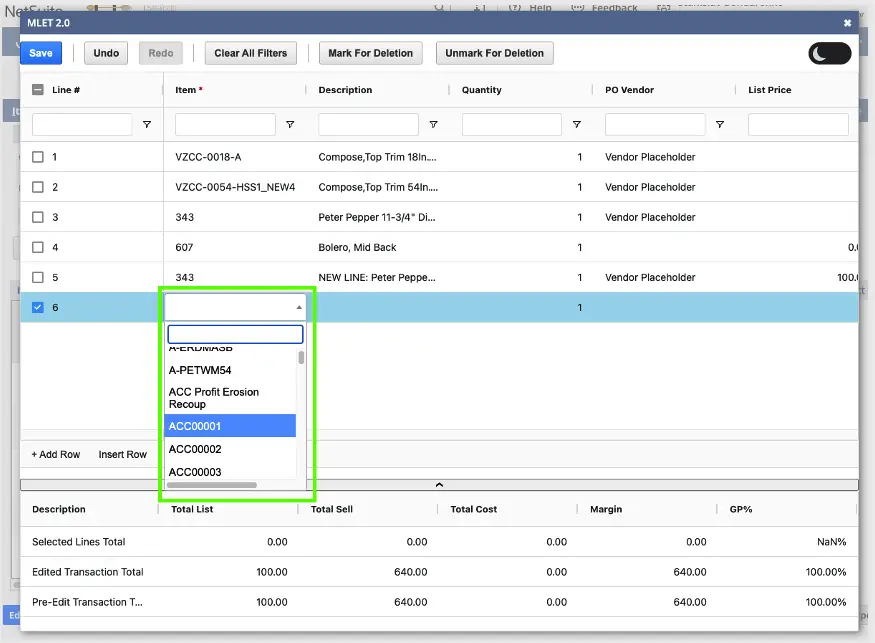The width and height of the screenshot is (875, 643).
Task: Click quantity cell of line 6
Action: (520, 308)
